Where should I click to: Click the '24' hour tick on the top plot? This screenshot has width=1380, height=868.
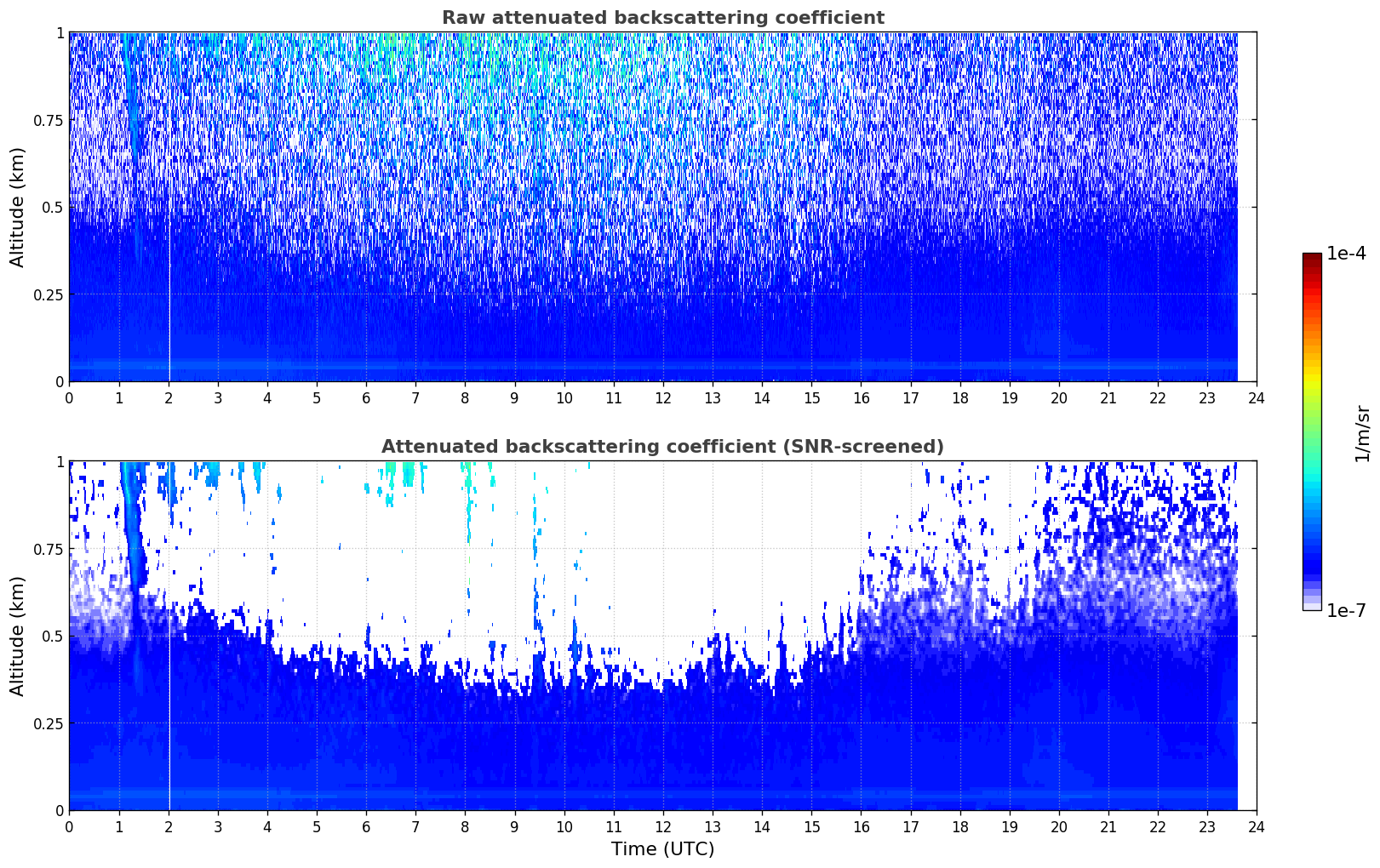[x=1257, y=397]
